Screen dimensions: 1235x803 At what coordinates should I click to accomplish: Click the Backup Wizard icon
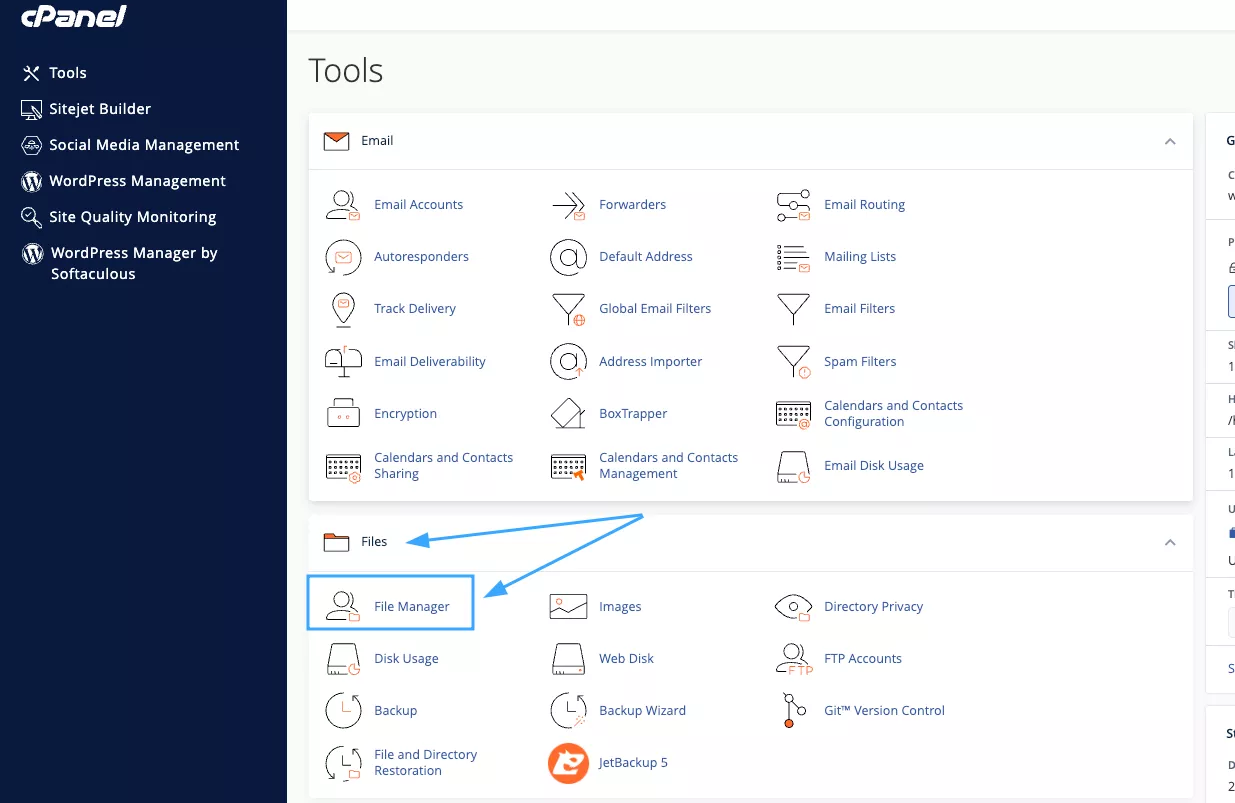(568, 711)
